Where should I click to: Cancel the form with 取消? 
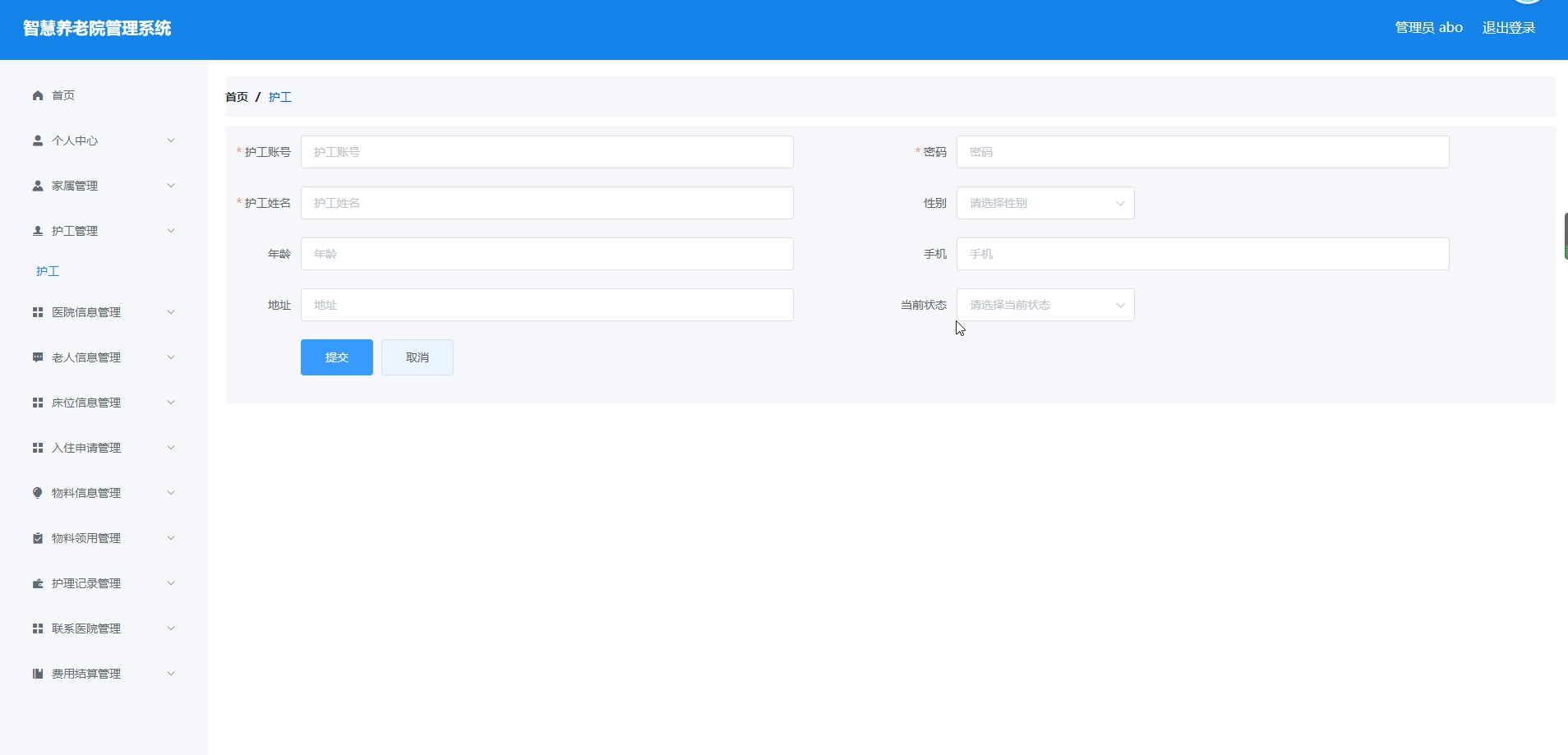[417, 357]
